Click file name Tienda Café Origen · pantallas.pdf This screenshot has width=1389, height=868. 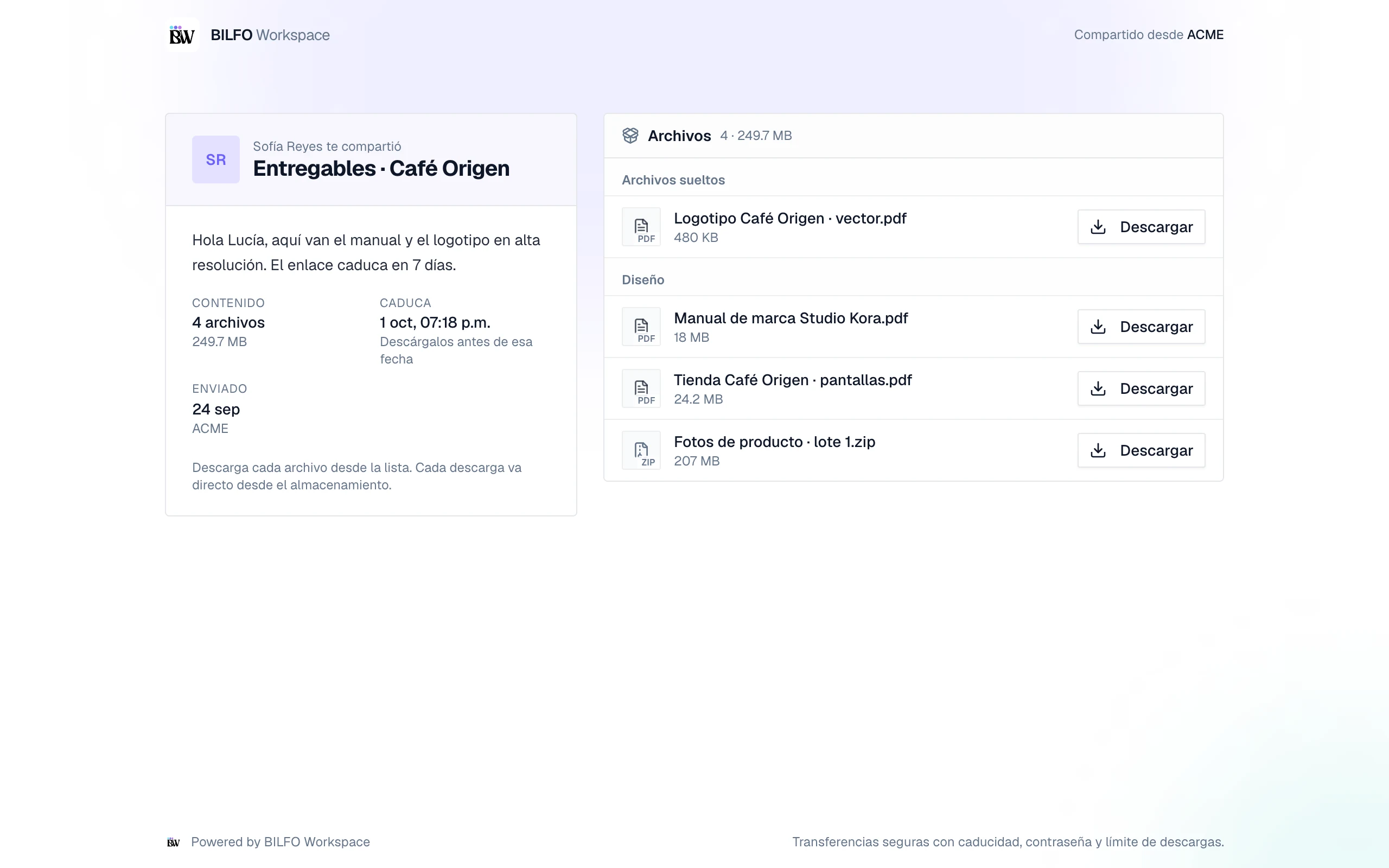793,380
